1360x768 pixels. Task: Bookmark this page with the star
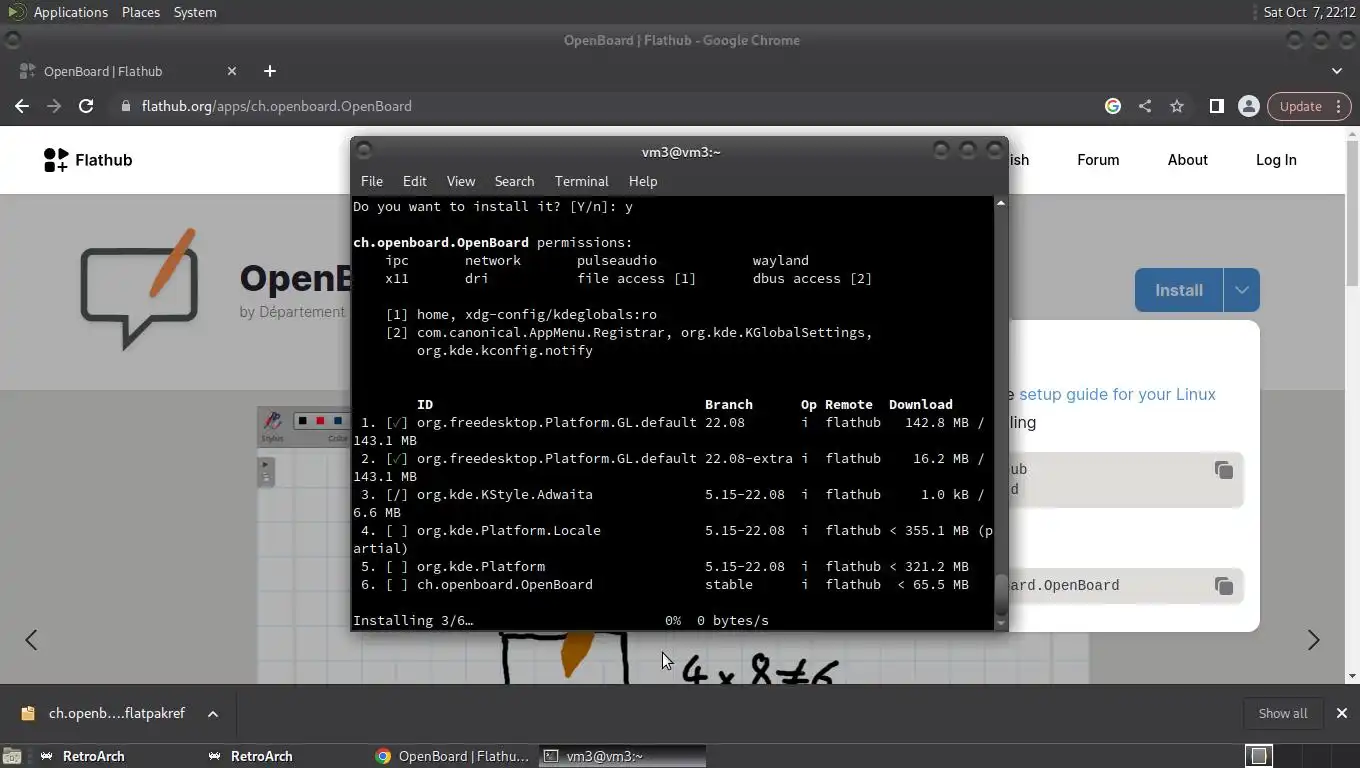tap(1177, 106)
